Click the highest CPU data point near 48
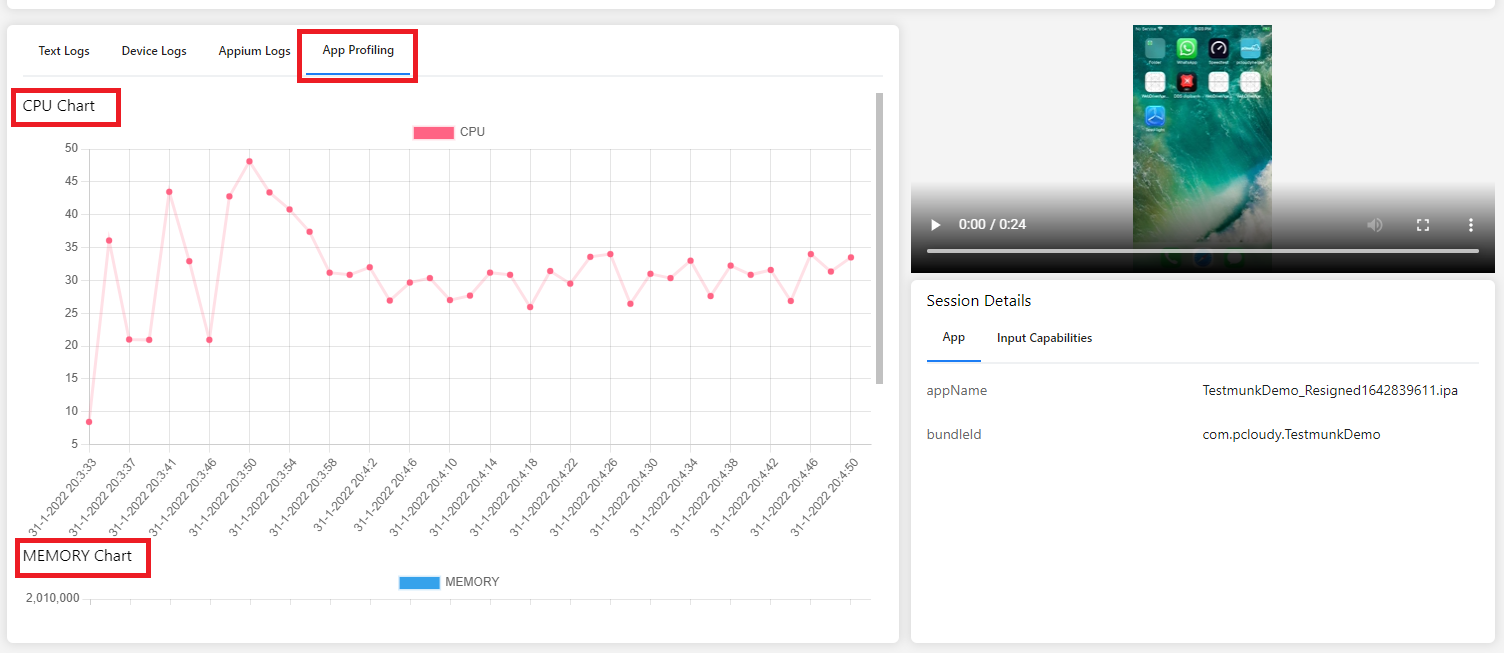 249,161
